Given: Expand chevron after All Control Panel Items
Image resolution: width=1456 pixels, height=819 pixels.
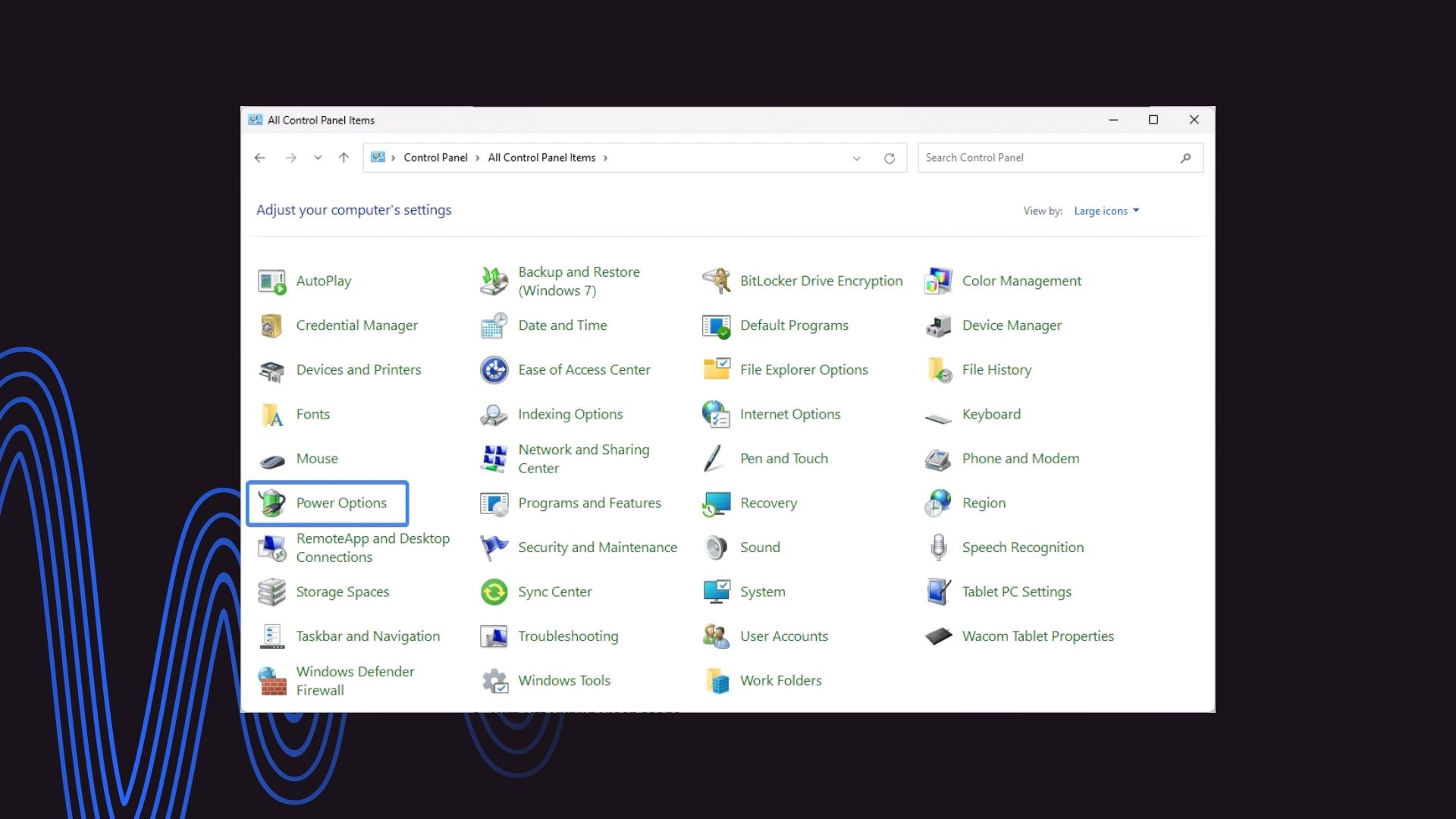Looking at the screenshot, I should coord(605,158).
